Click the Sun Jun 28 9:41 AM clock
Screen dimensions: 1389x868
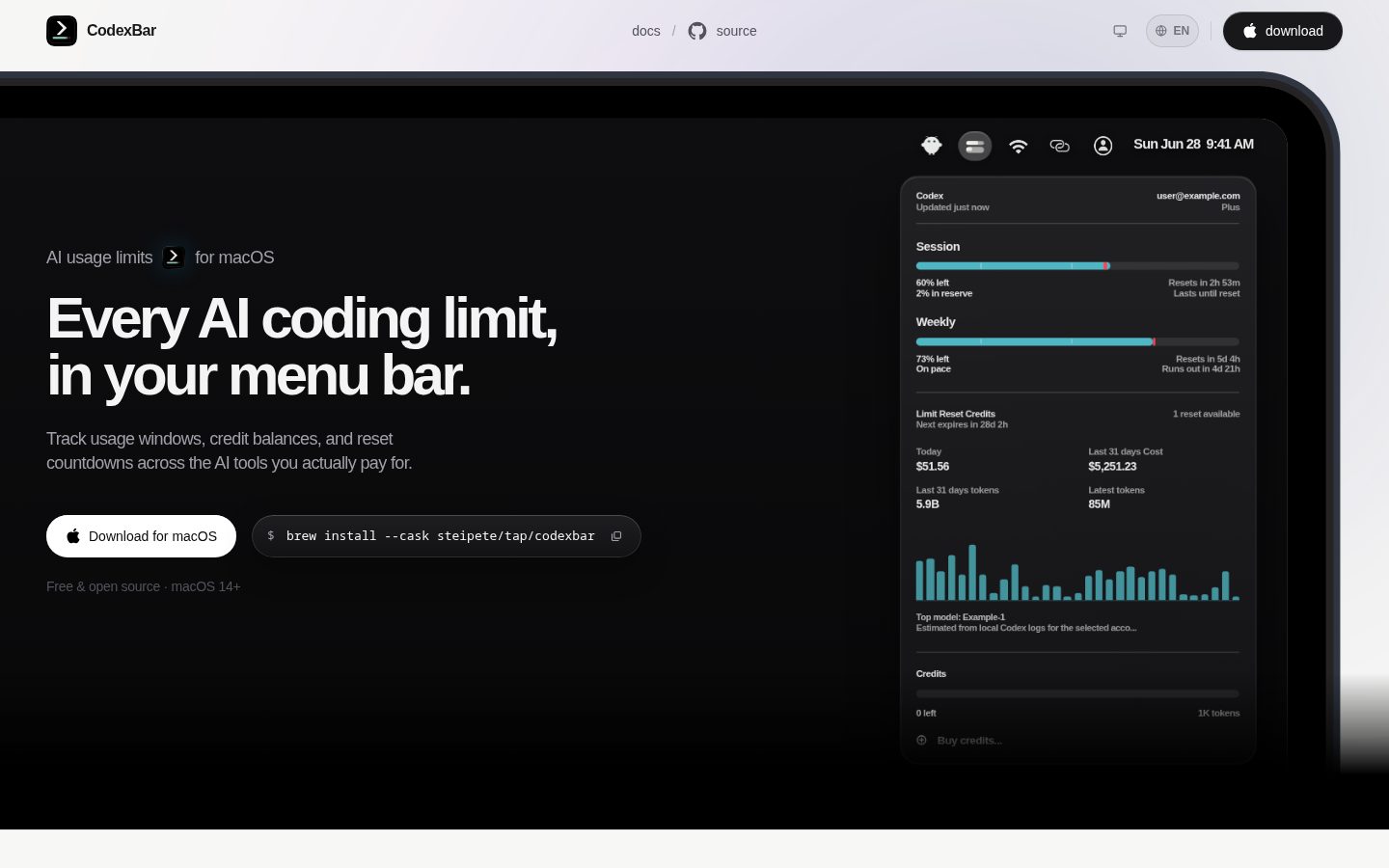(x=1193, y=145)
